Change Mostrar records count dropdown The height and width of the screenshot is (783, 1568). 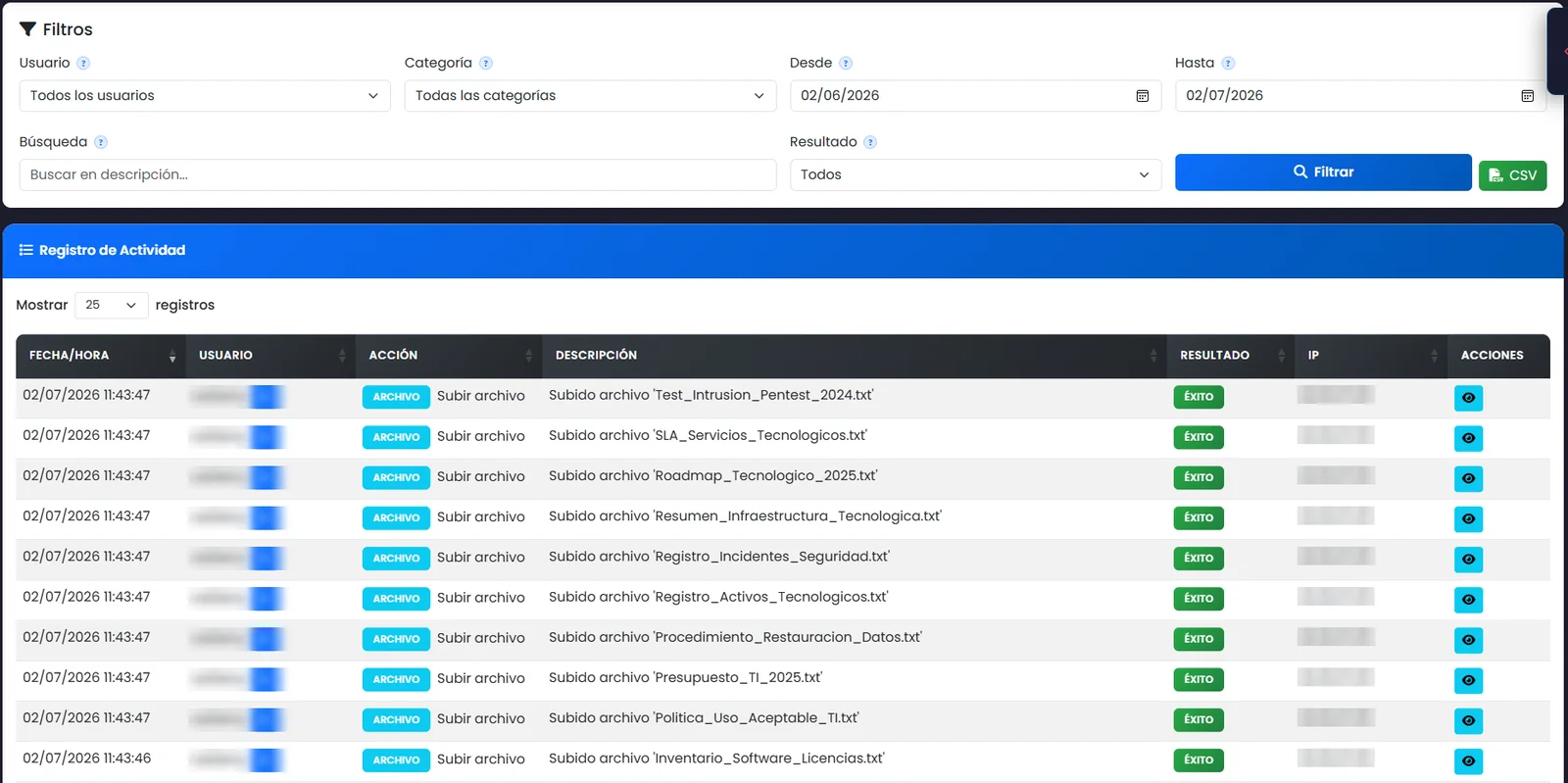pyautogui.click(x=112, y=306)
